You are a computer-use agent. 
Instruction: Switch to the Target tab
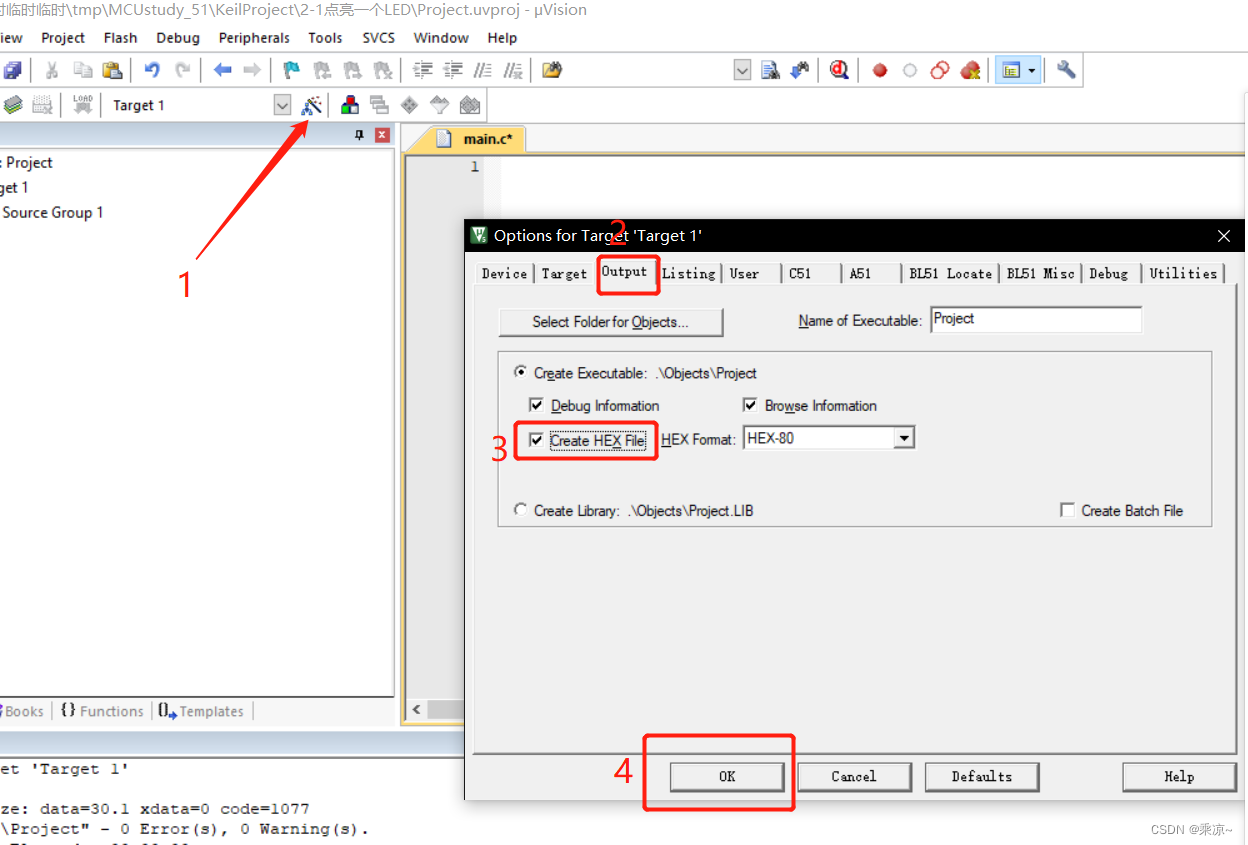click(x=565, y=274)
